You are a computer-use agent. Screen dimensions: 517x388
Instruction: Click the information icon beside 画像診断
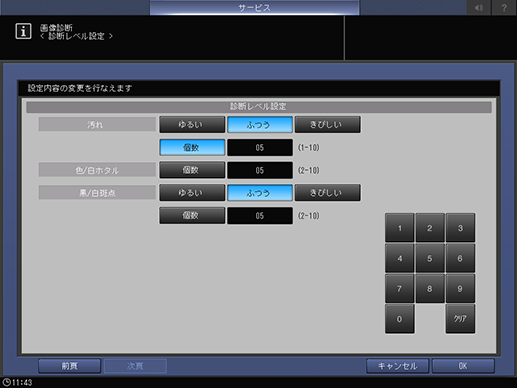[23, 31]
